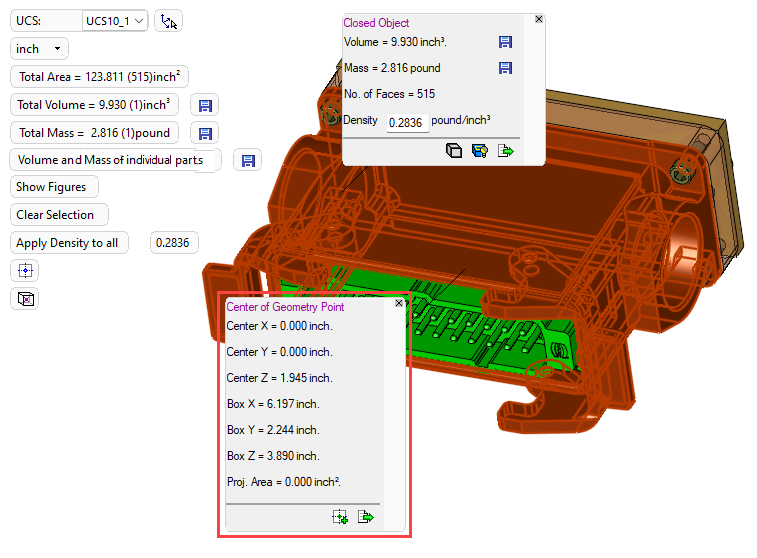Export Closed Object results with arrow icon
Screen dimensions: 757x558
tap(506, 151)
